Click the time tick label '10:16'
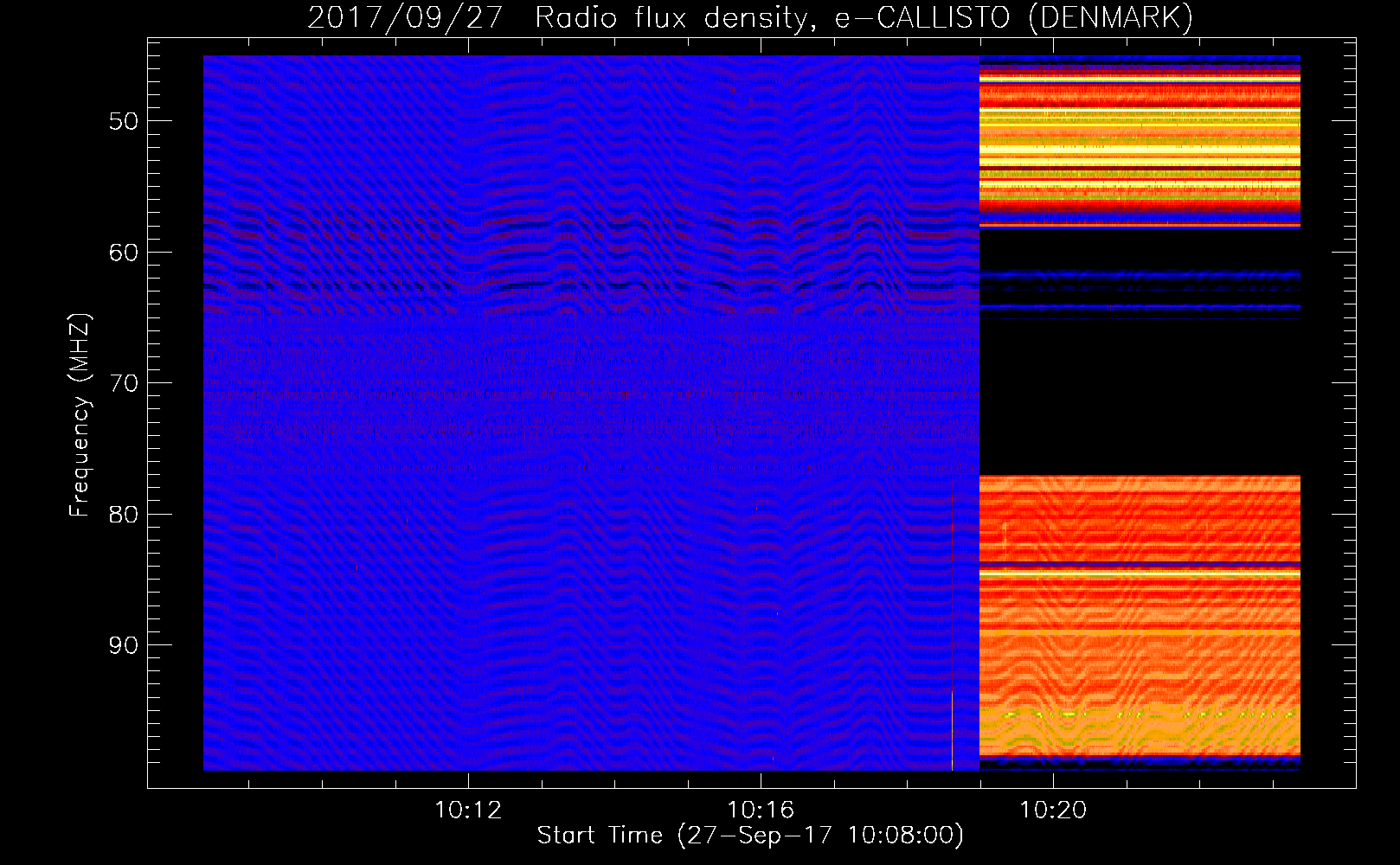Image resolution: width=1400 pixels, height=865 pixels. [x=761, y=811]
